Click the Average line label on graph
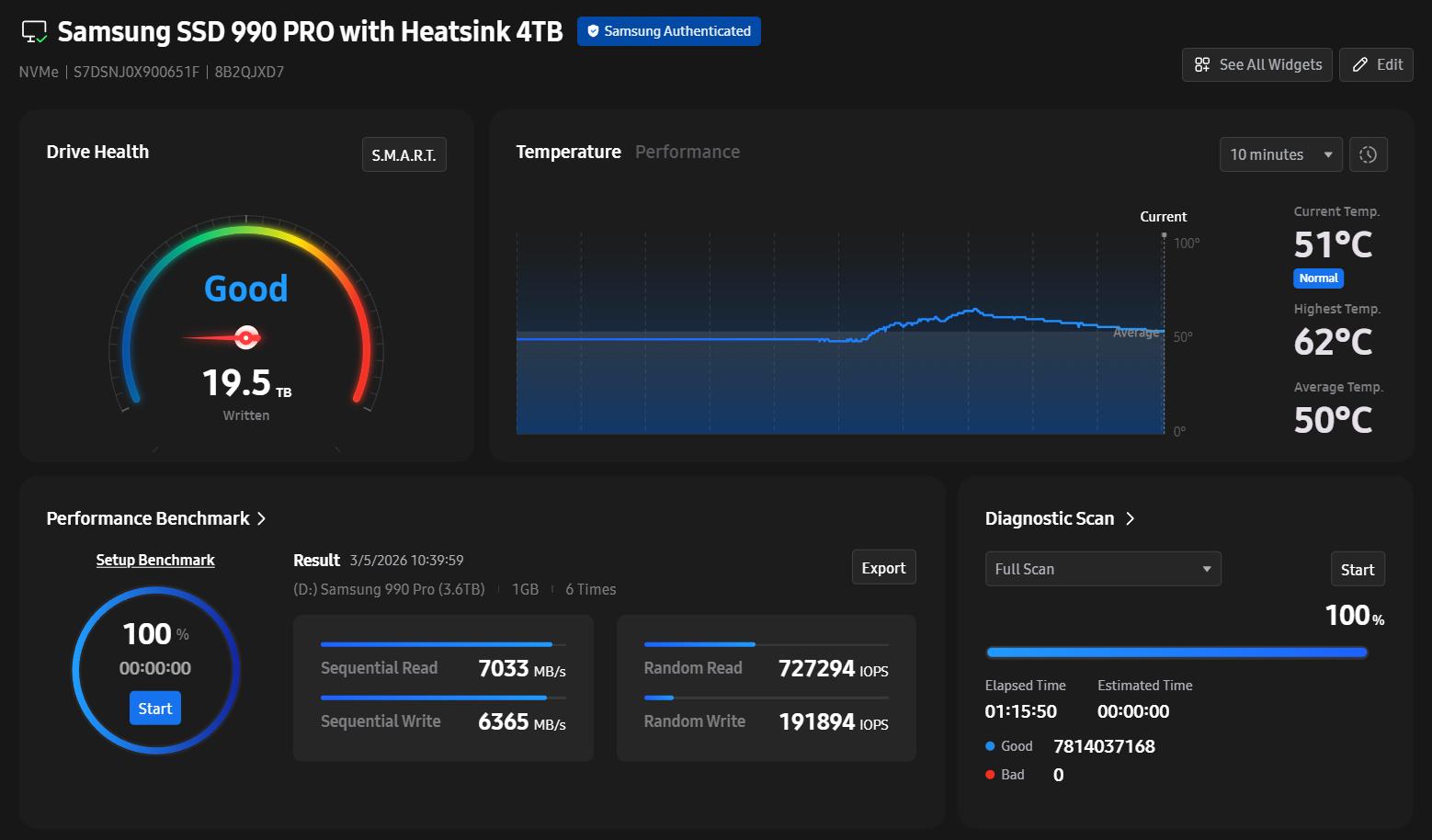 pyautogui.click(x=1136, y=333)
